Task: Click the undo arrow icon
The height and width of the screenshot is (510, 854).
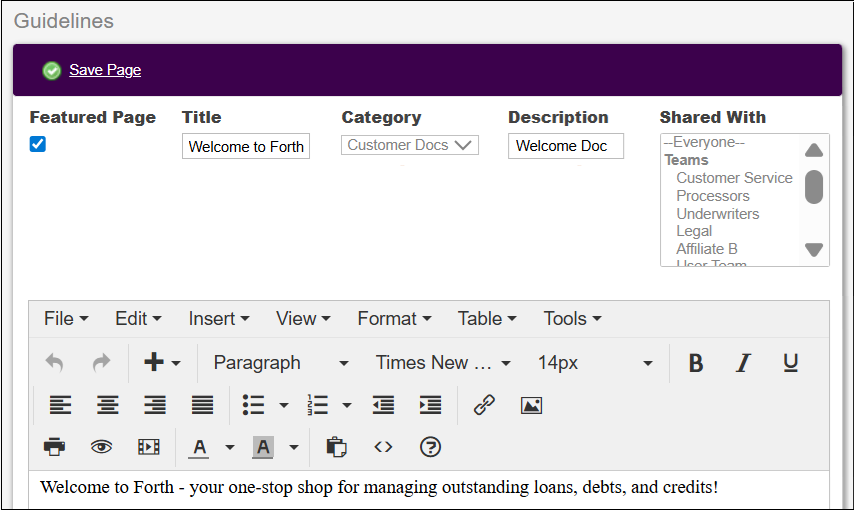Action: click(x=54, y=362)
